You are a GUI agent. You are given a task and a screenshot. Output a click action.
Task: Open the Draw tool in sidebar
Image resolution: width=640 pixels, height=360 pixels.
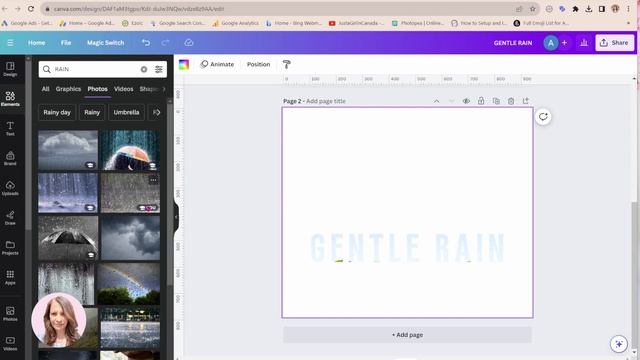click(x=10, y=218)
